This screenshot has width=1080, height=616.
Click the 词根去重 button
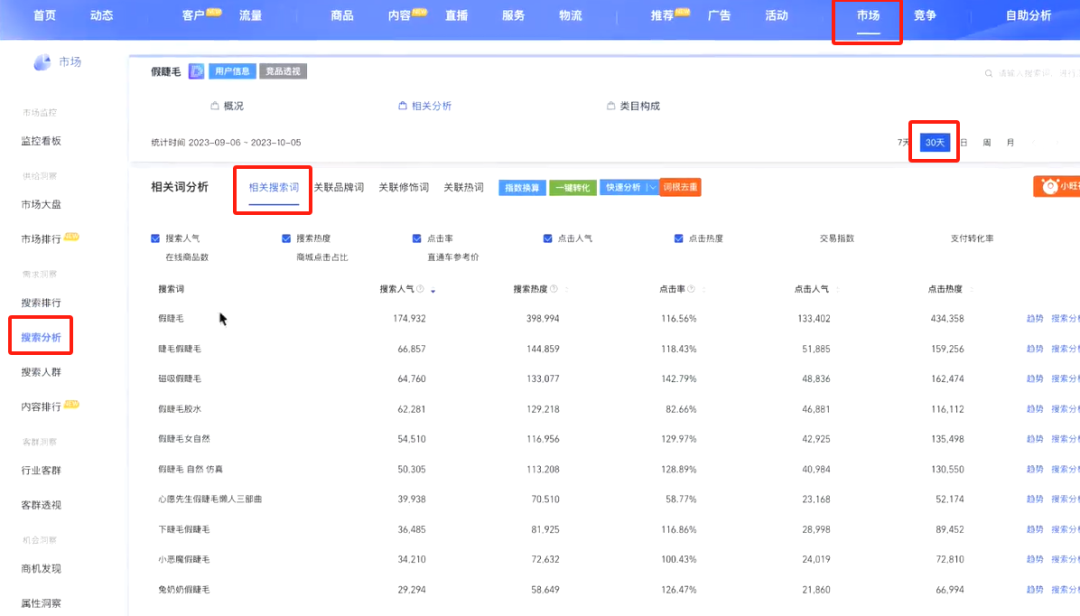pyautogui.click(x=680, y=187)
